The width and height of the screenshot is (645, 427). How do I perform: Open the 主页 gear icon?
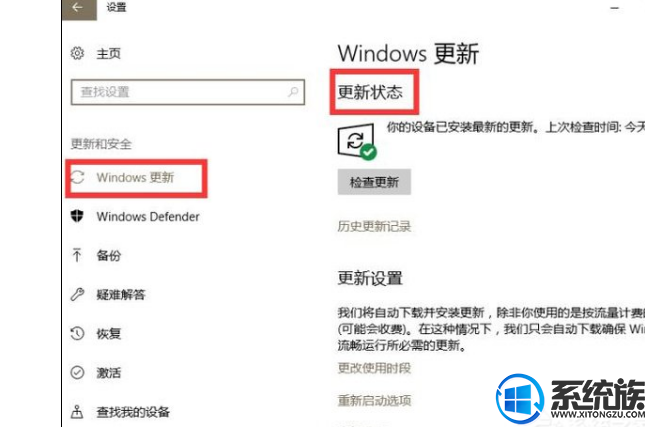77,53
